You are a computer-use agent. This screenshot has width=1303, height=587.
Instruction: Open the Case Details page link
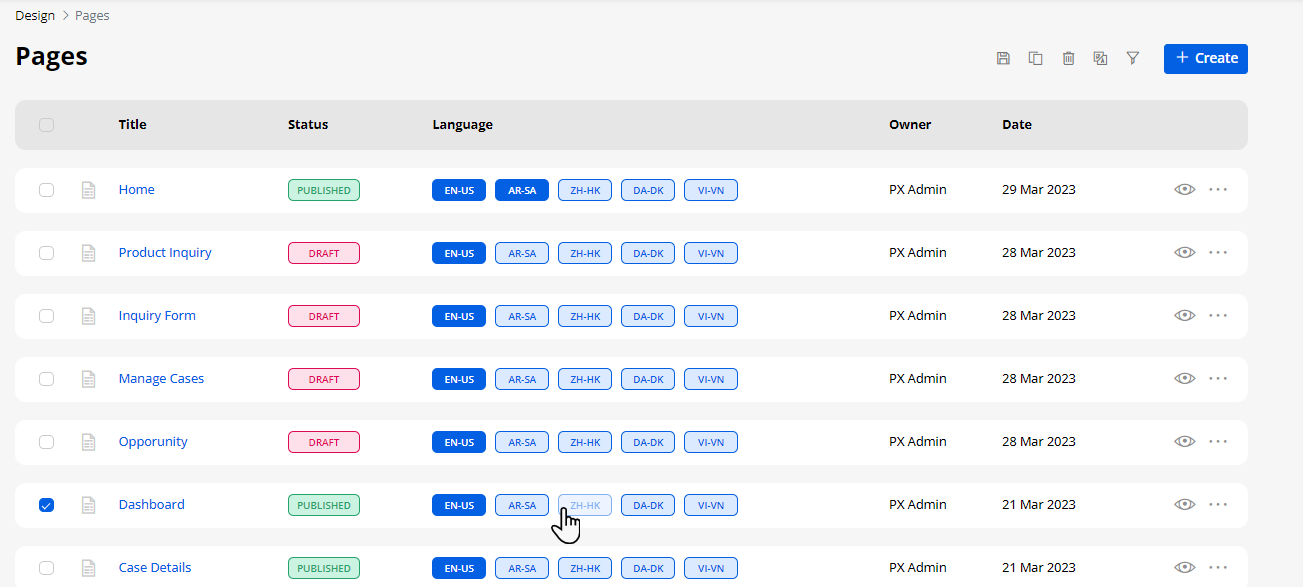pos(155,568)
